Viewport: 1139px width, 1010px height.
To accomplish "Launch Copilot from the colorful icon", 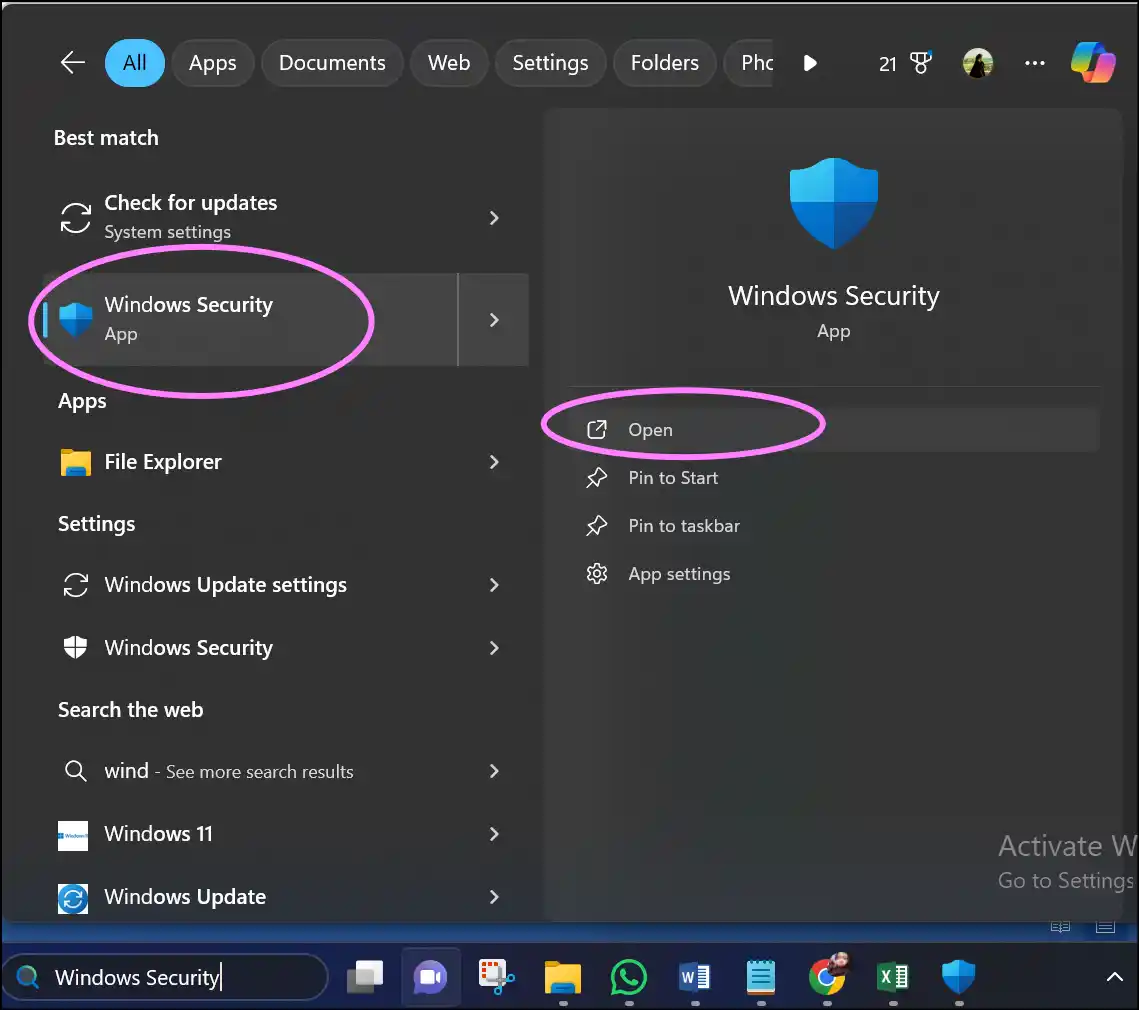I will [x=1093, y=62].
